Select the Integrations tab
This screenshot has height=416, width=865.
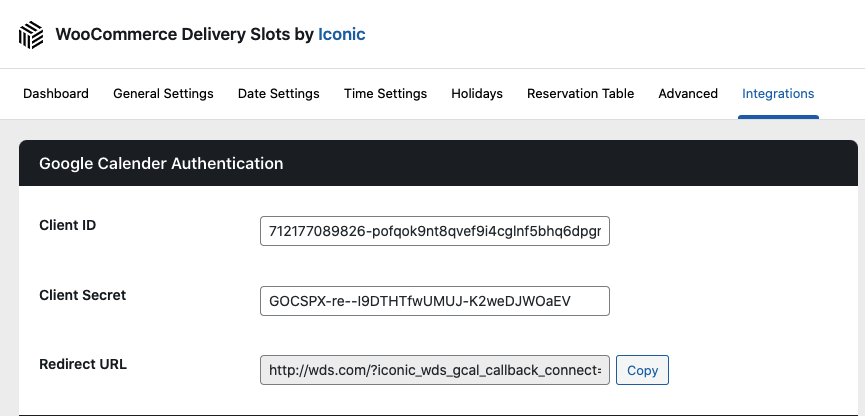[x=778, y=94]
